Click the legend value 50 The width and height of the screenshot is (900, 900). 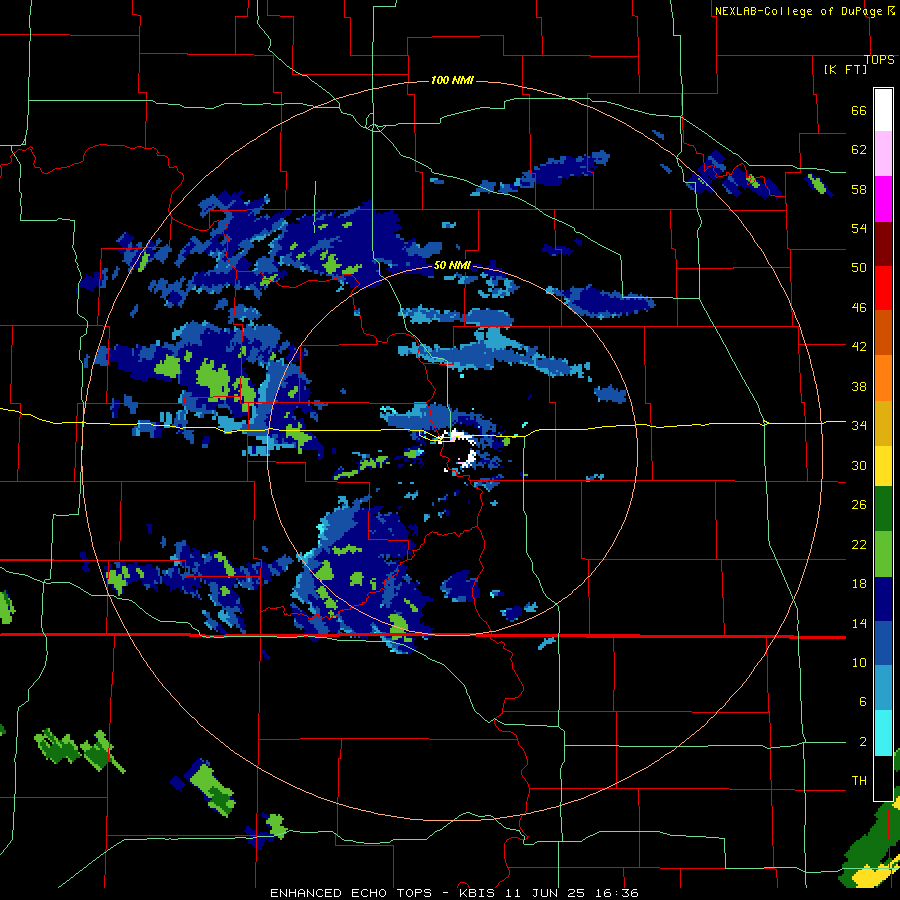pos(859,268)
